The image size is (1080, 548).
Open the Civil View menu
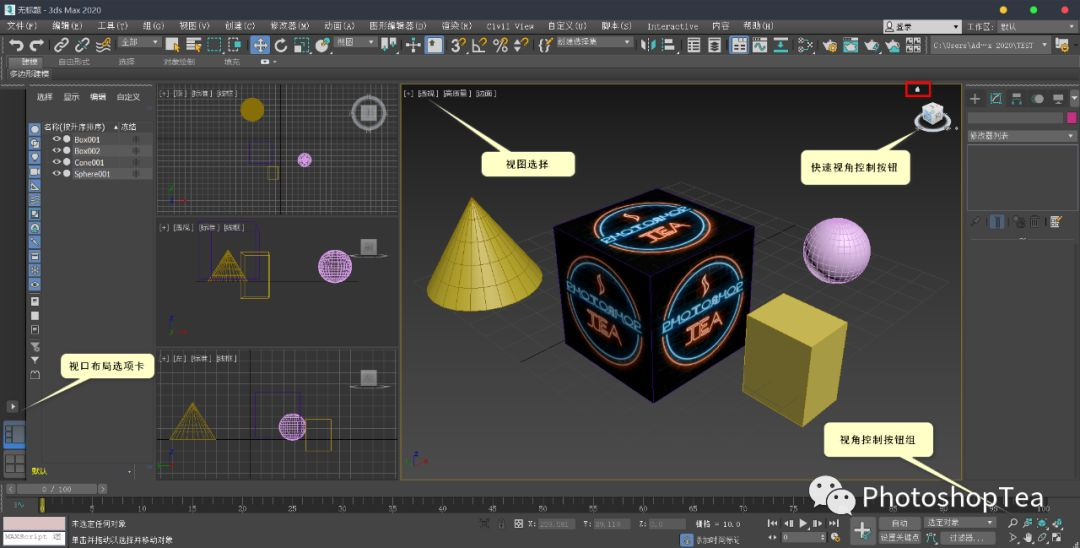(510, 26)
